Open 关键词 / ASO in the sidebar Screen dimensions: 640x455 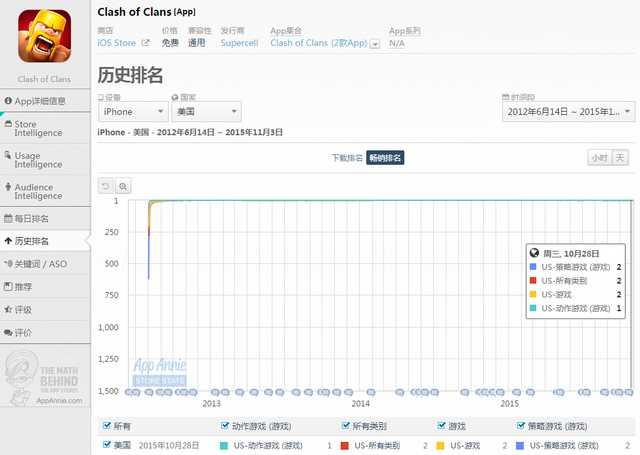45,264
